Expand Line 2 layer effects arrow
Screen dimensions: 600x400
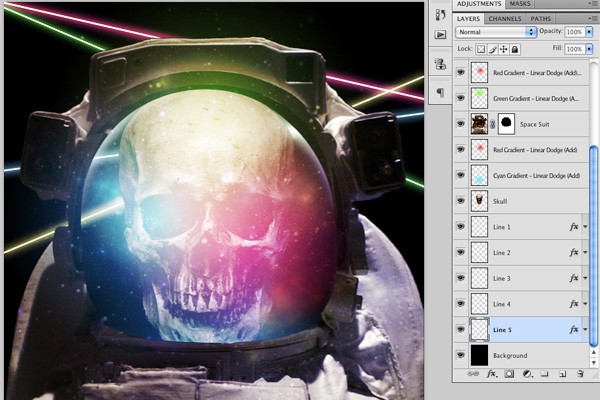click(585, 252)
